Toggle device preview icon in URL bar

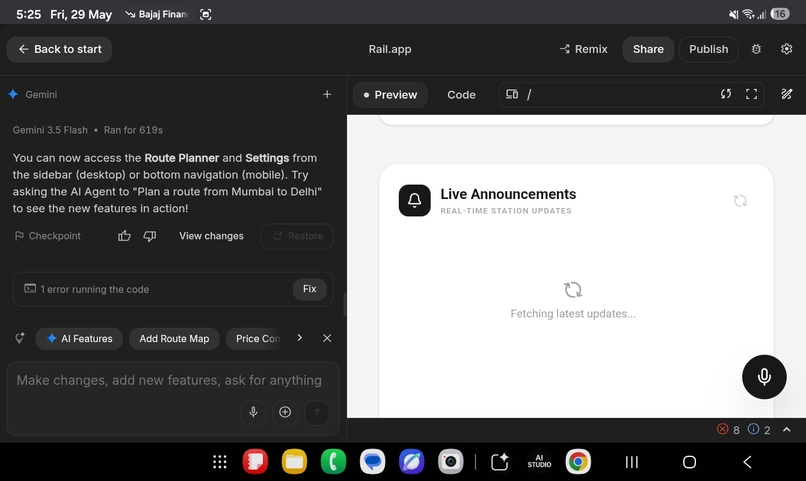512,95
